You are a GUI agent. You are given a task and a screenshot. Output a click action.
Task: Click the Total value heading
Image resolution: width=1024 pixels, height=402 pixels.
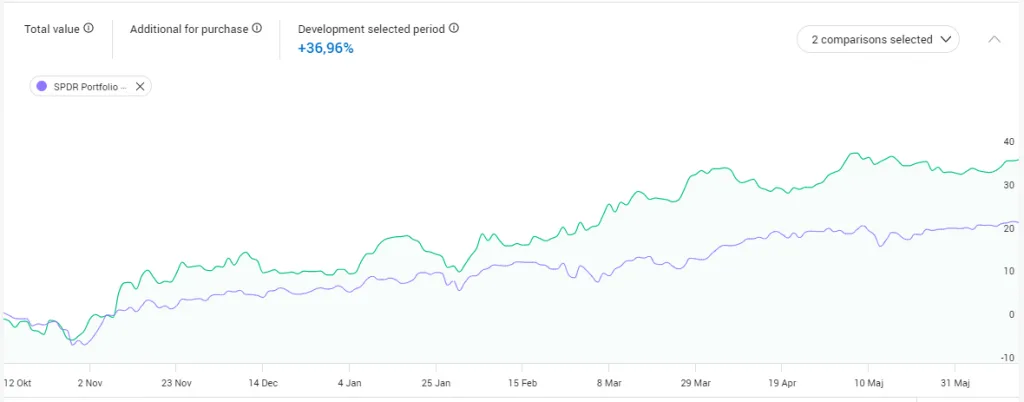coord(52,29)
